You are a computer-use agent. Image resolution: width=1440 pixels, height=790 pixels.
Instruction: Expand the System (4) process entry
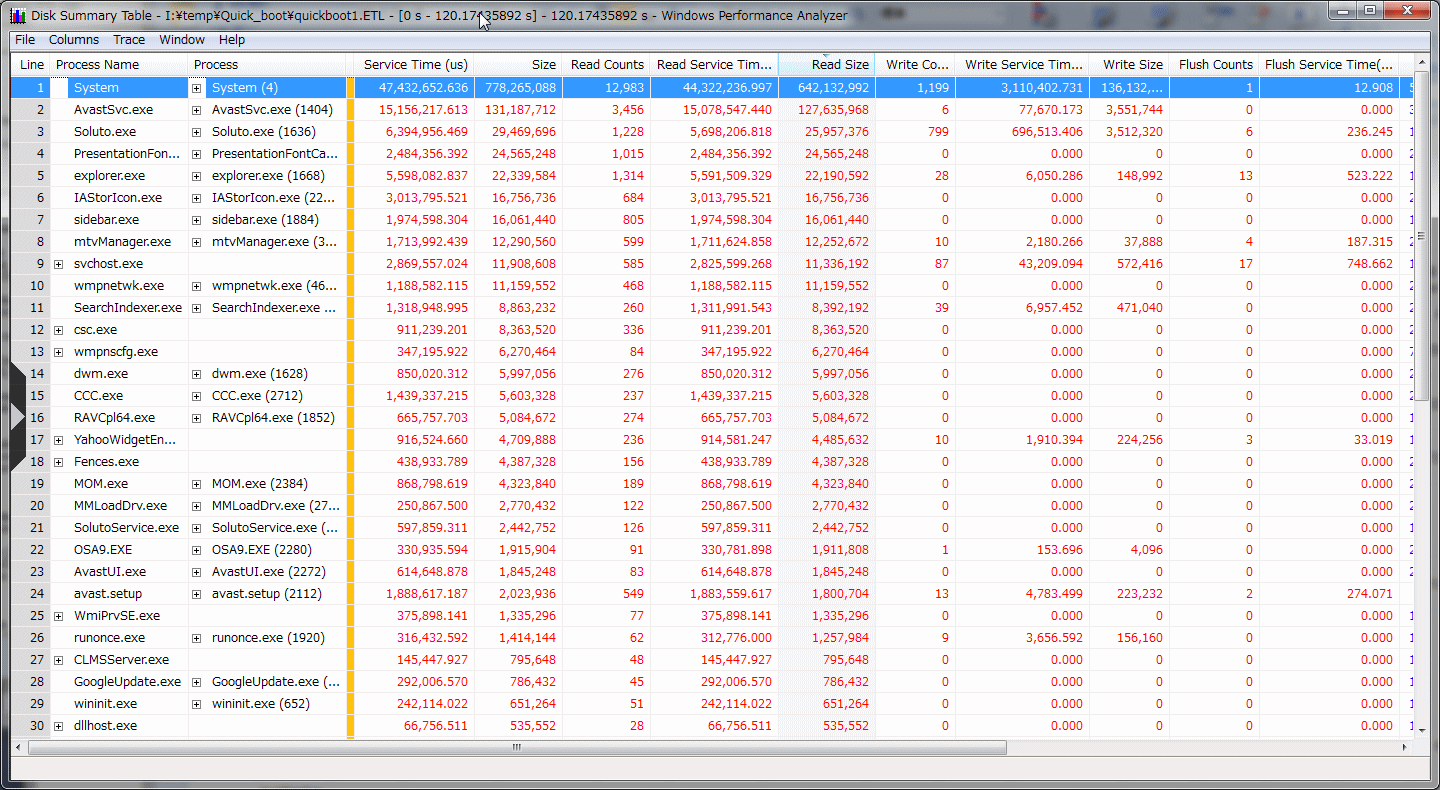point(197,88)
